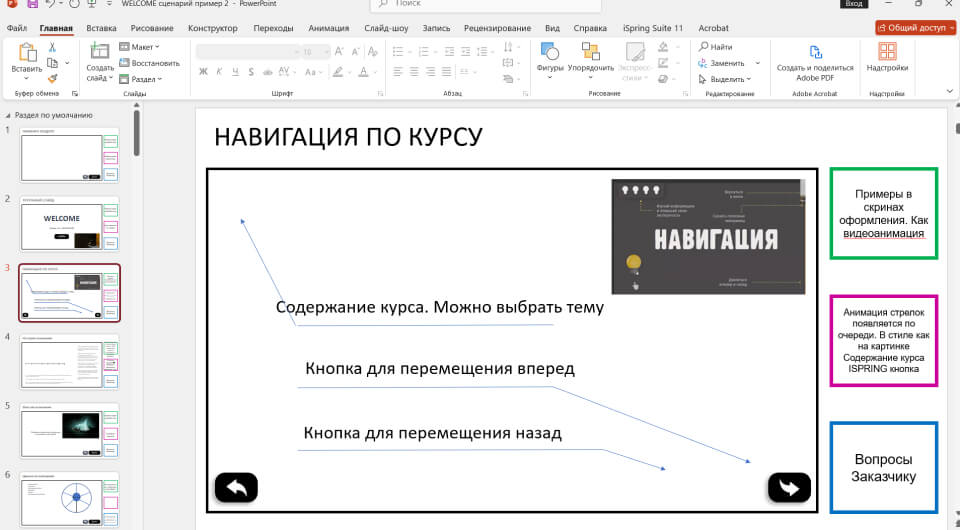
Task: Open the Add-ins (Надстройки) icon
Action: pos(887,52)
